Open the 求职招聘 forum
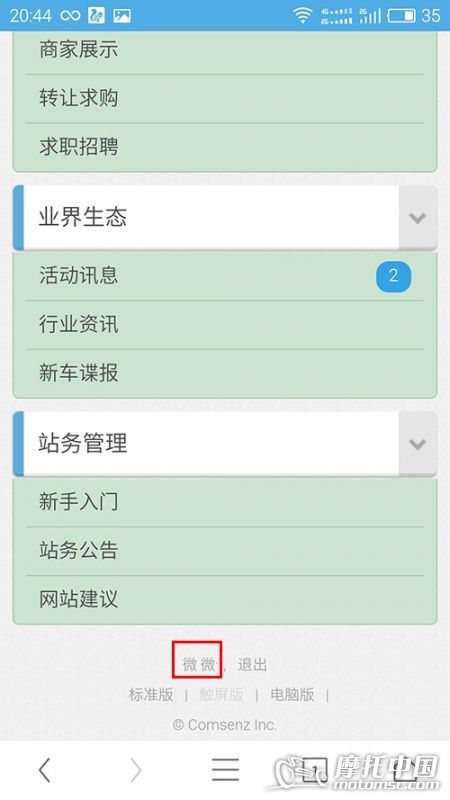 pos(225,147)
